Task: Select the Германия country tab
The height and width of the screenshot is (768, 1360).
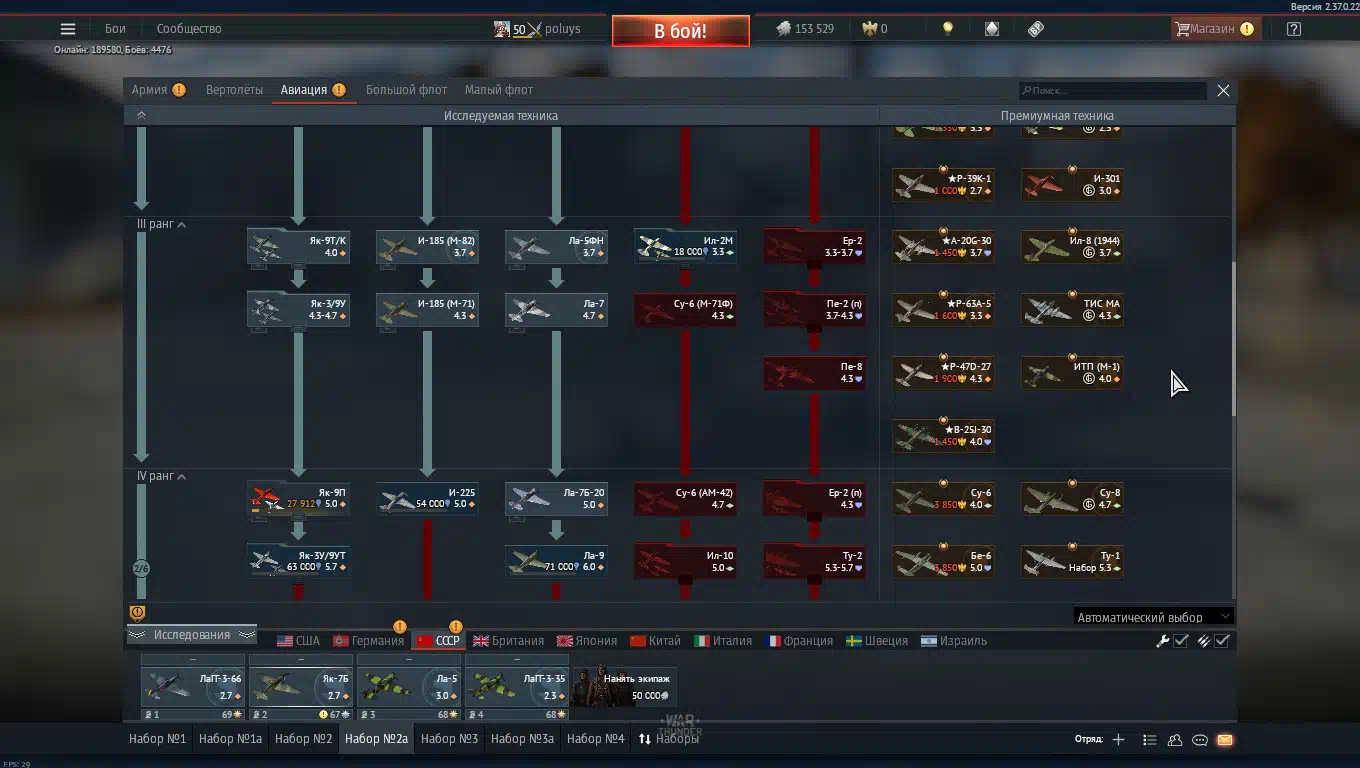Action: click(x=368, y=641)
